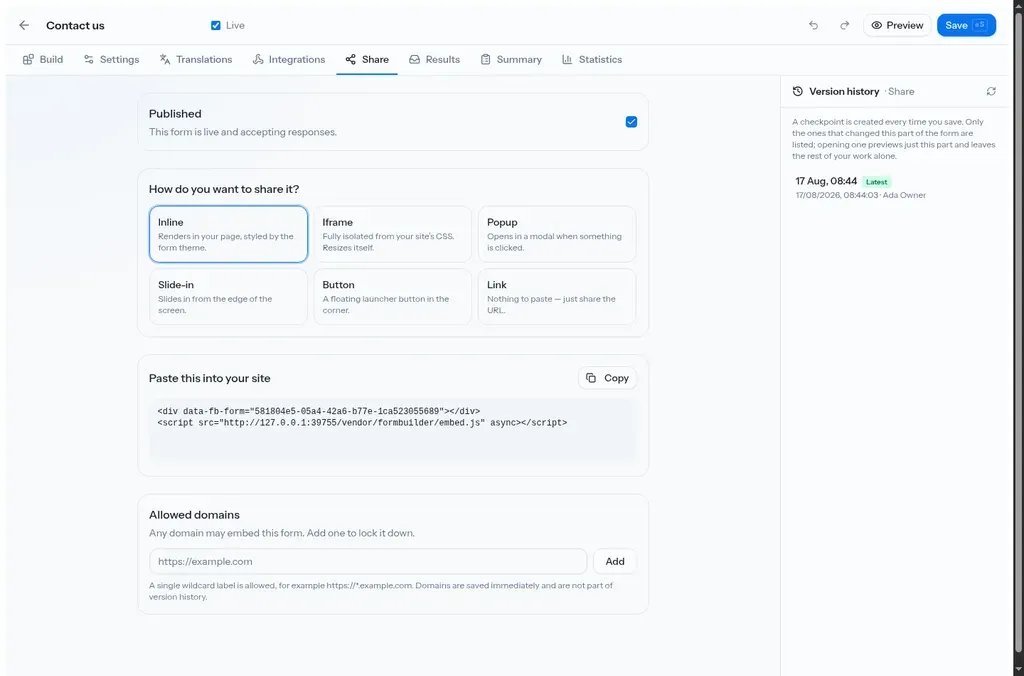Click the Share tab share icon

[351, 59]
